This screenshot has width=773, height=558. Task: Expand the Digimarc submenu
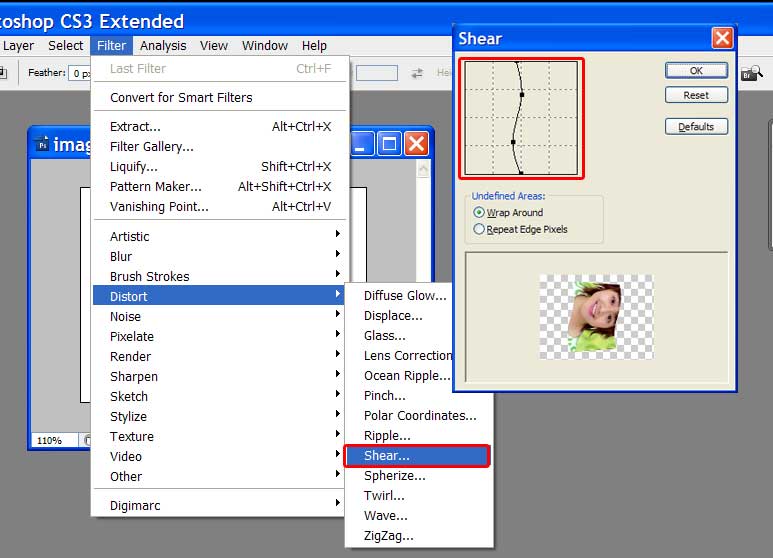[x=220, y=506]
